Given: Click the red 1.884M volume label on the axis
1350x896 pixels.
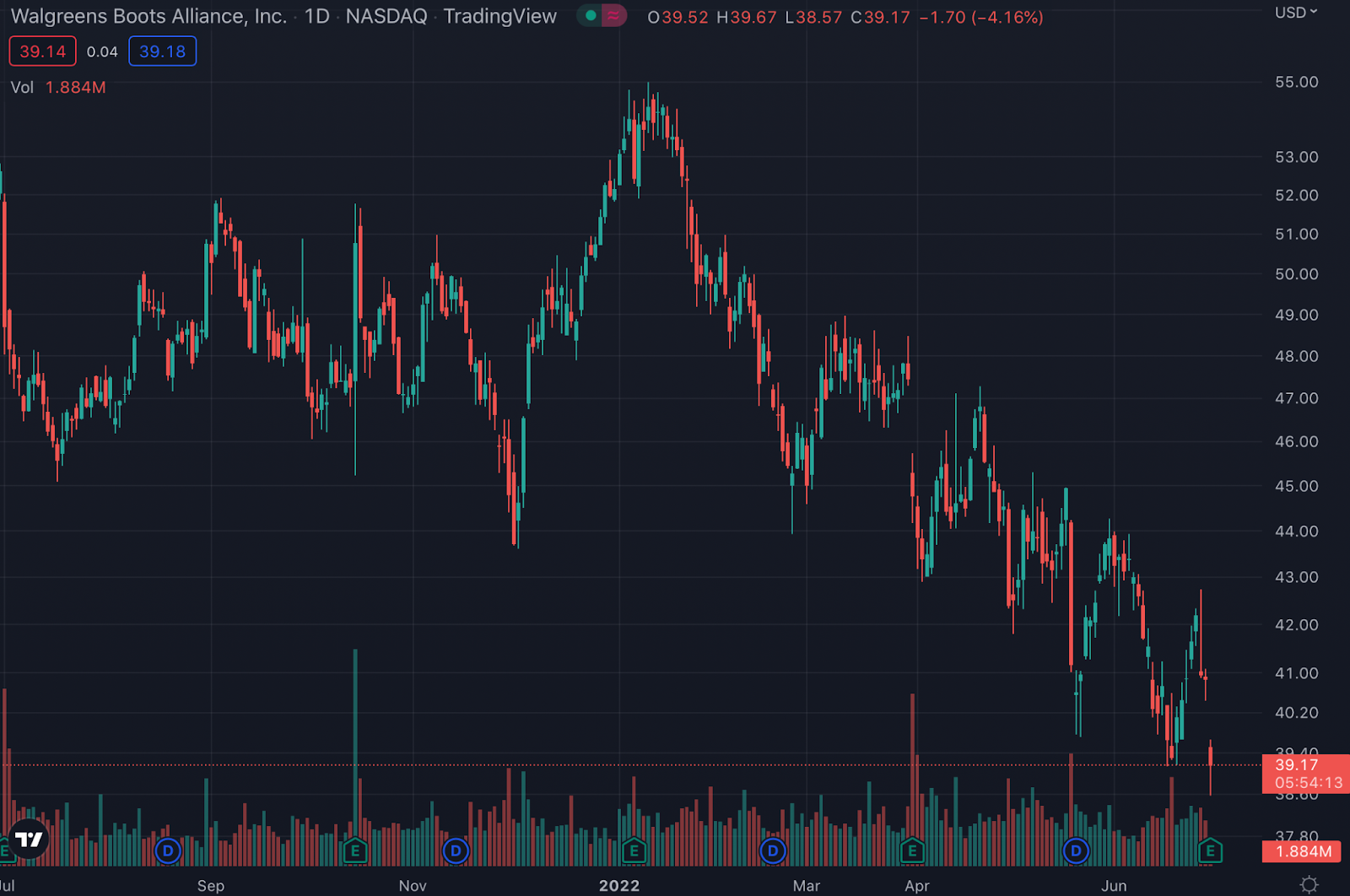Looking at the screenshot, I should (x=1304, y=851).
